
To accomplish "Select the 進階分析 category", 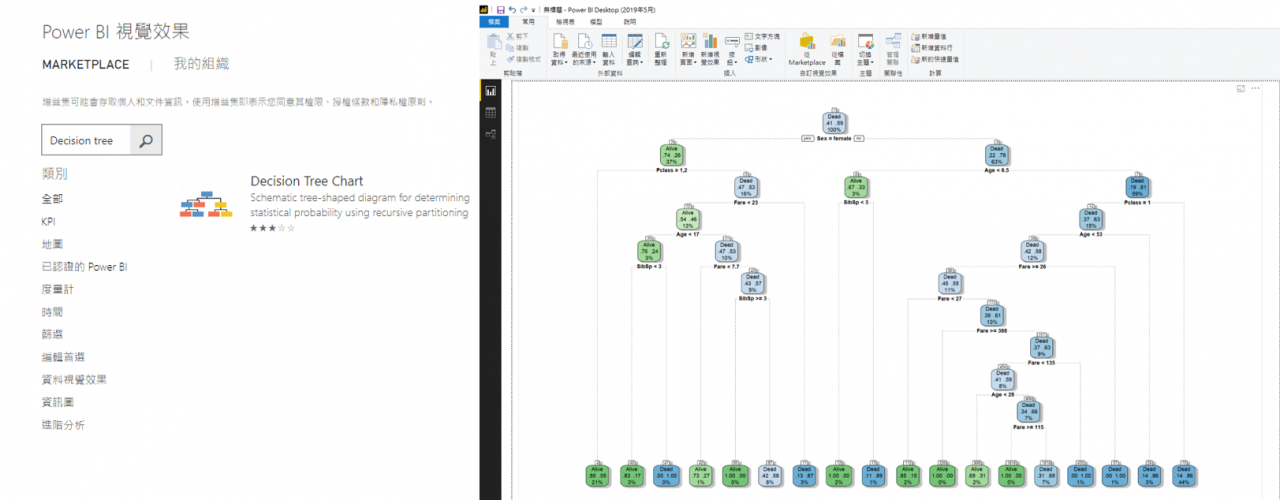I will (x=63, y=424).
